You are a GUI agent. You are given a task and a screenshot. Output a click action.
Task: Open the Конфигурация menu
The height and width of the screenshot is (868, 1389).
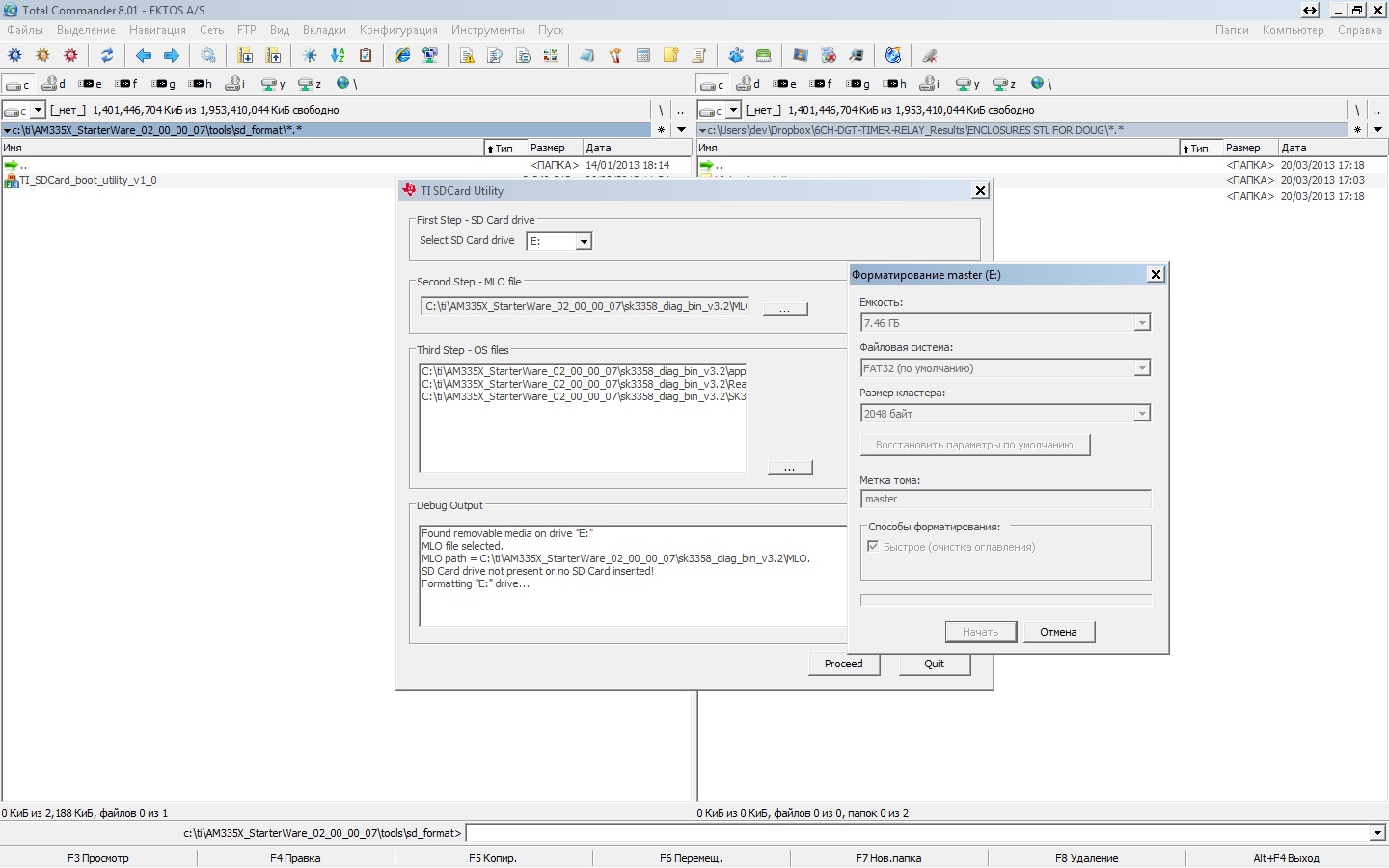[x=398, y=30]
